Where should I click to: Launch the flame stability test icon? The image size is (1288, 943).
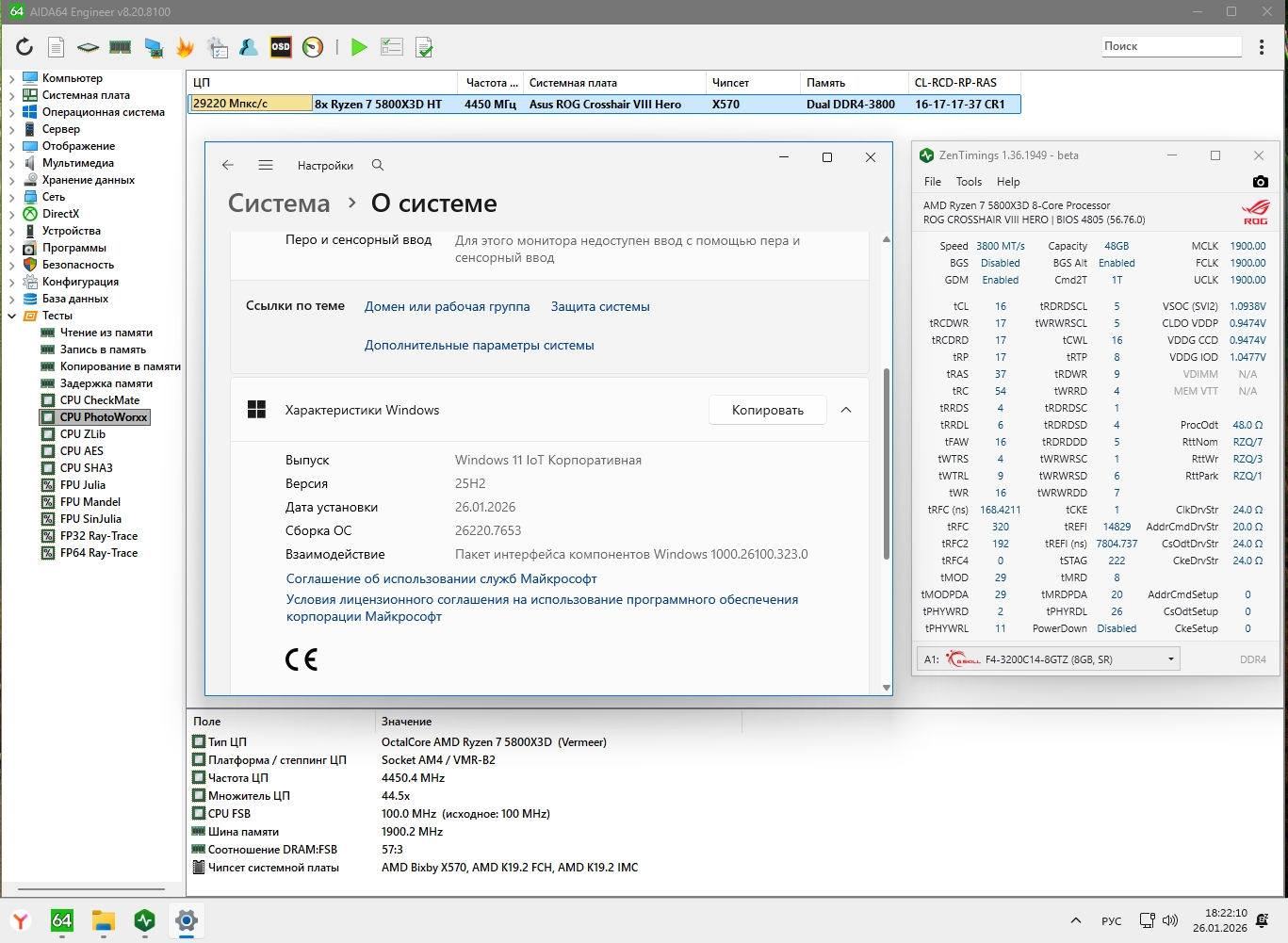pos(185,46)
